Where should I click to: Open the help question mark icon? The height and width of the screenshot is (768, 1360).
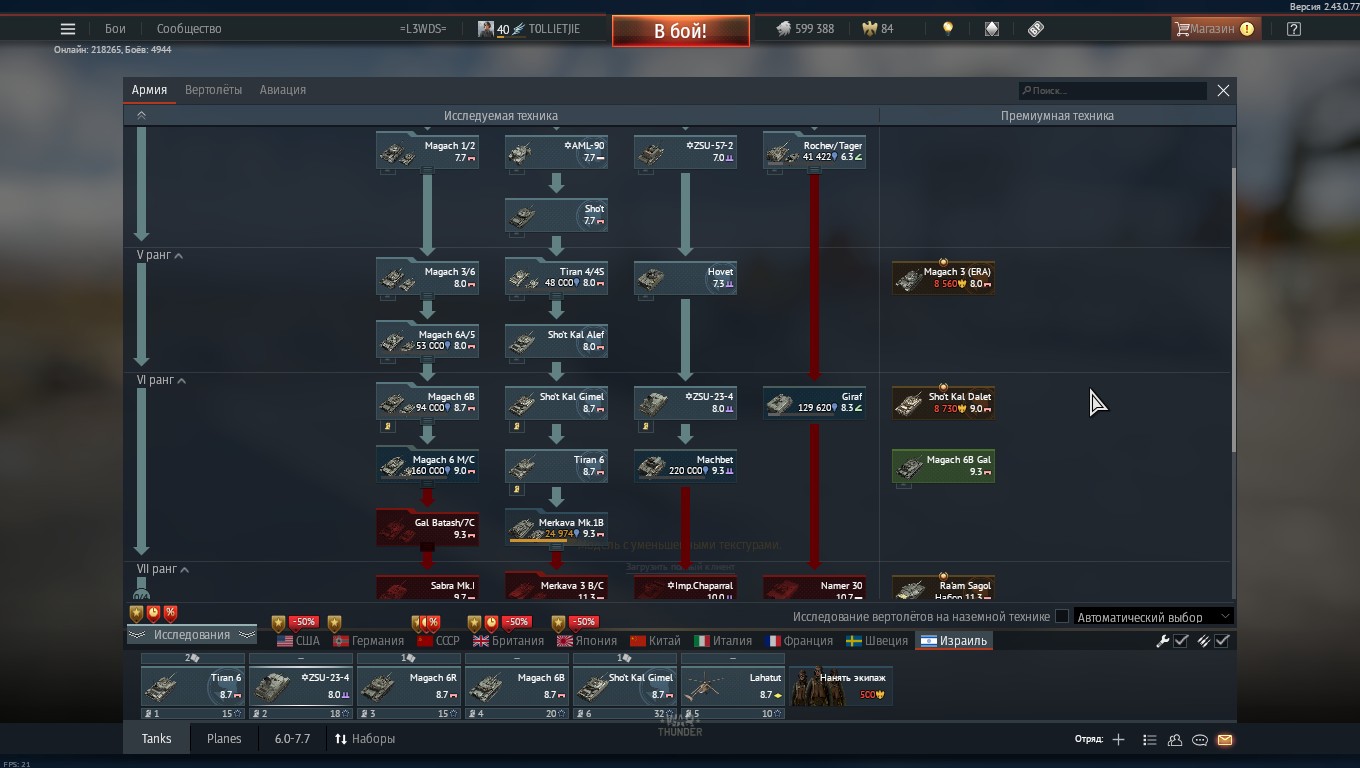pyautogui.click(x=1294, y=29)
